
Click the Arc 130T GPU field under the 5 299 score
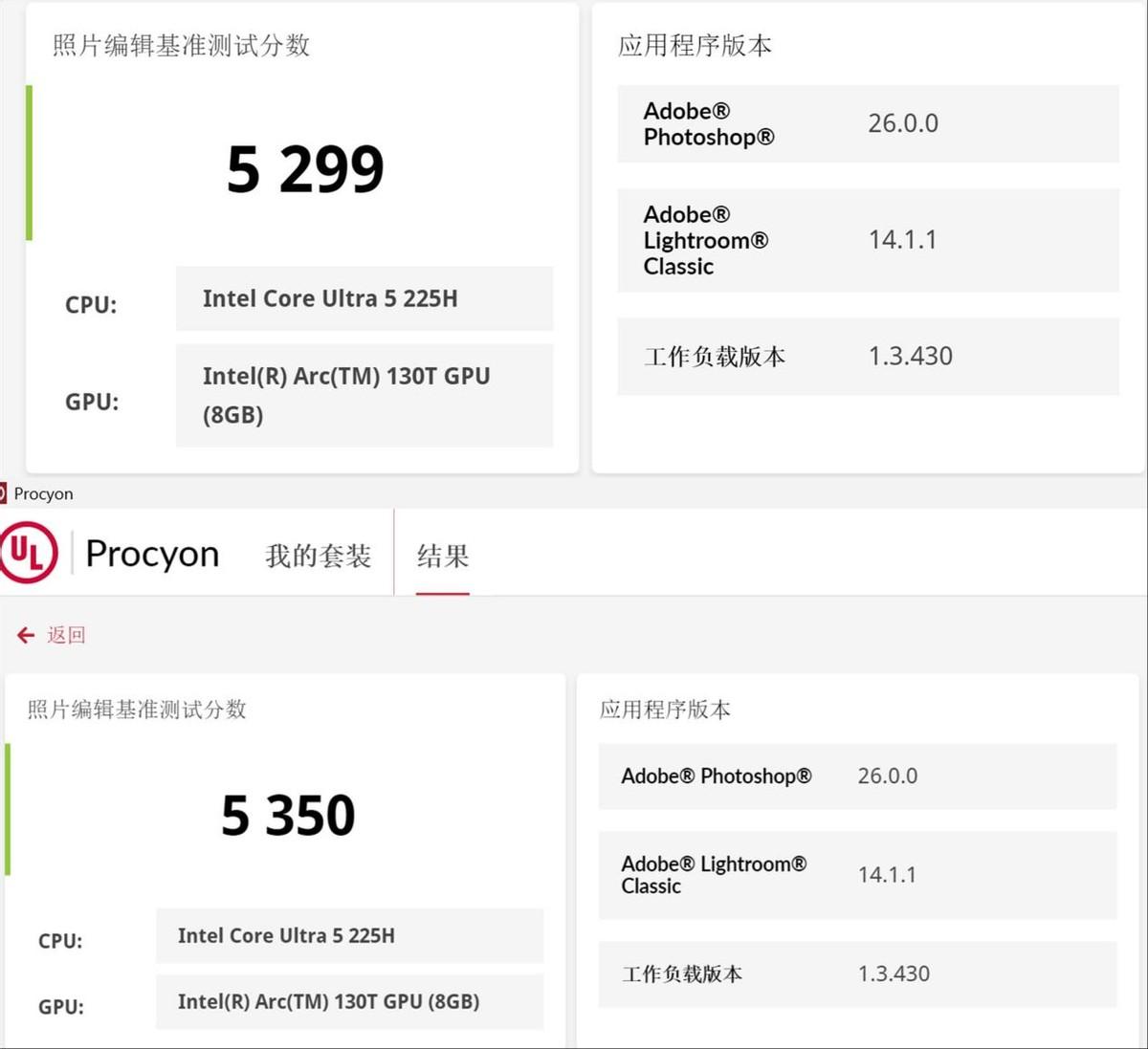(364, 395)
